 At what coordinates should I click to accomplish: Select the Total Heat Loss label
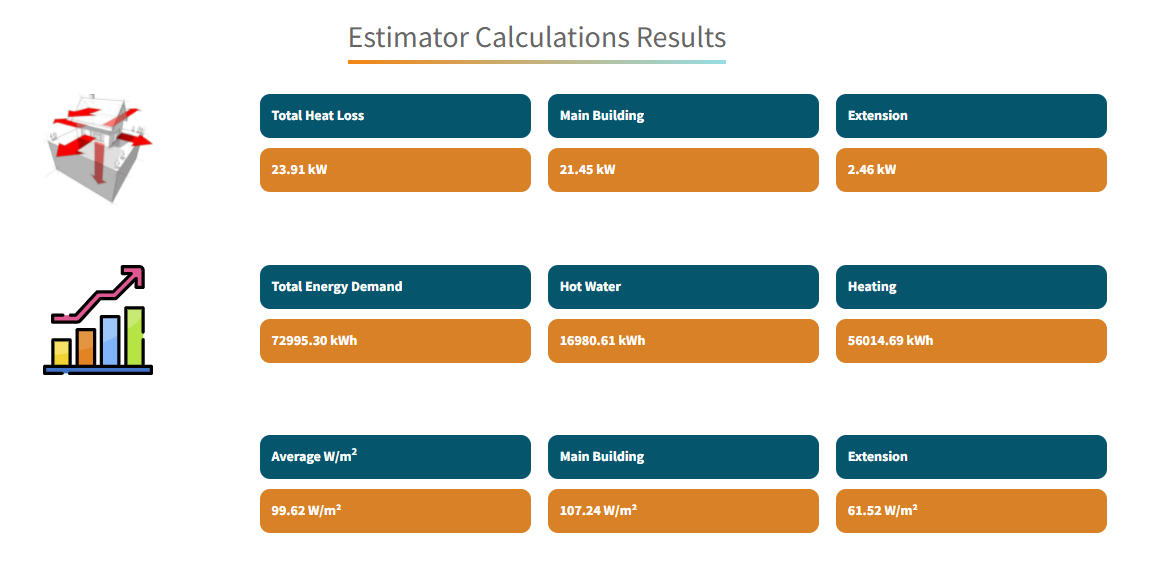click(395, 116)
